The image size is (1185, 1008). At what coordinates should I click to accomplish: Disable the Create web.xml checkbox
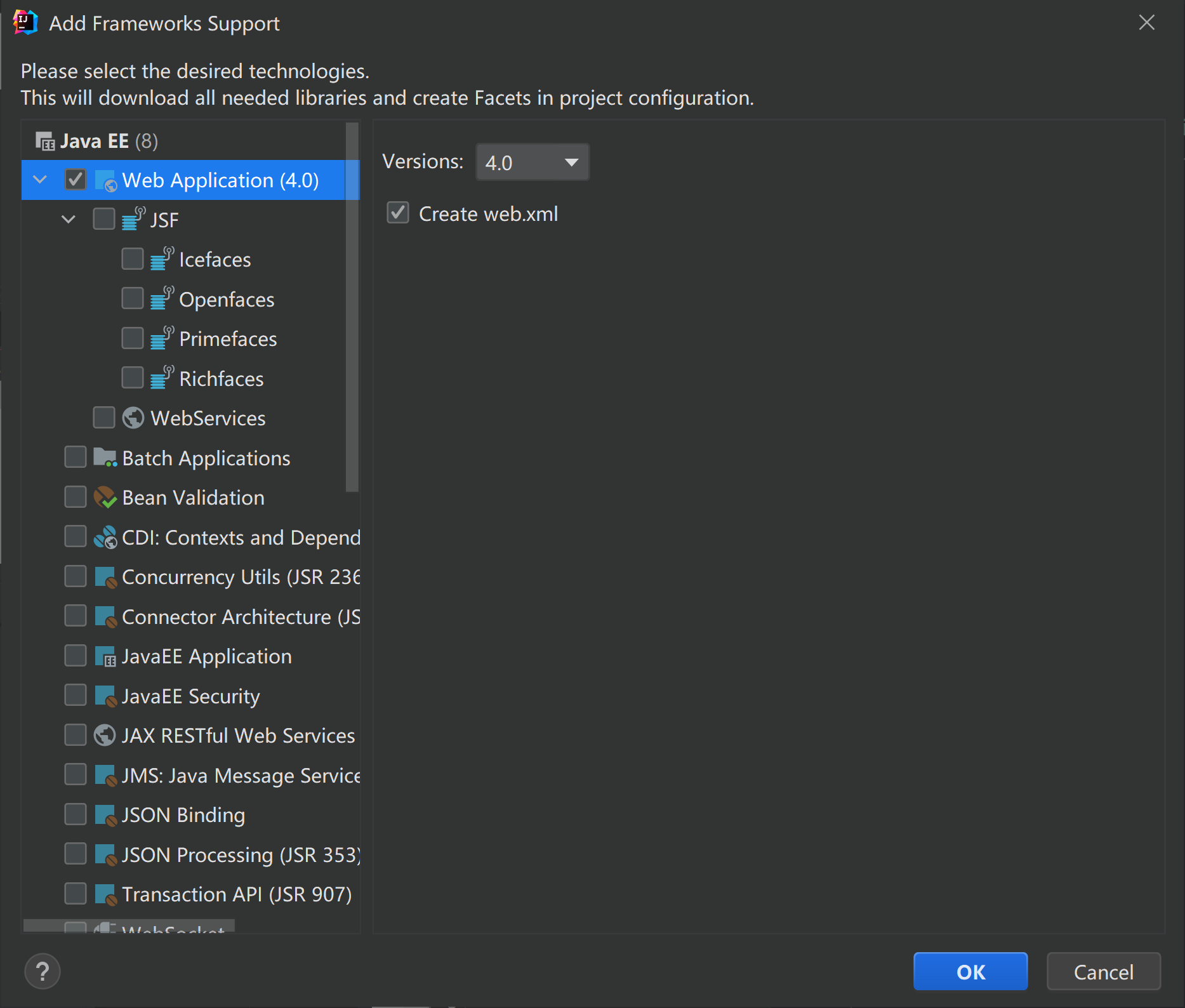(398, 213)
